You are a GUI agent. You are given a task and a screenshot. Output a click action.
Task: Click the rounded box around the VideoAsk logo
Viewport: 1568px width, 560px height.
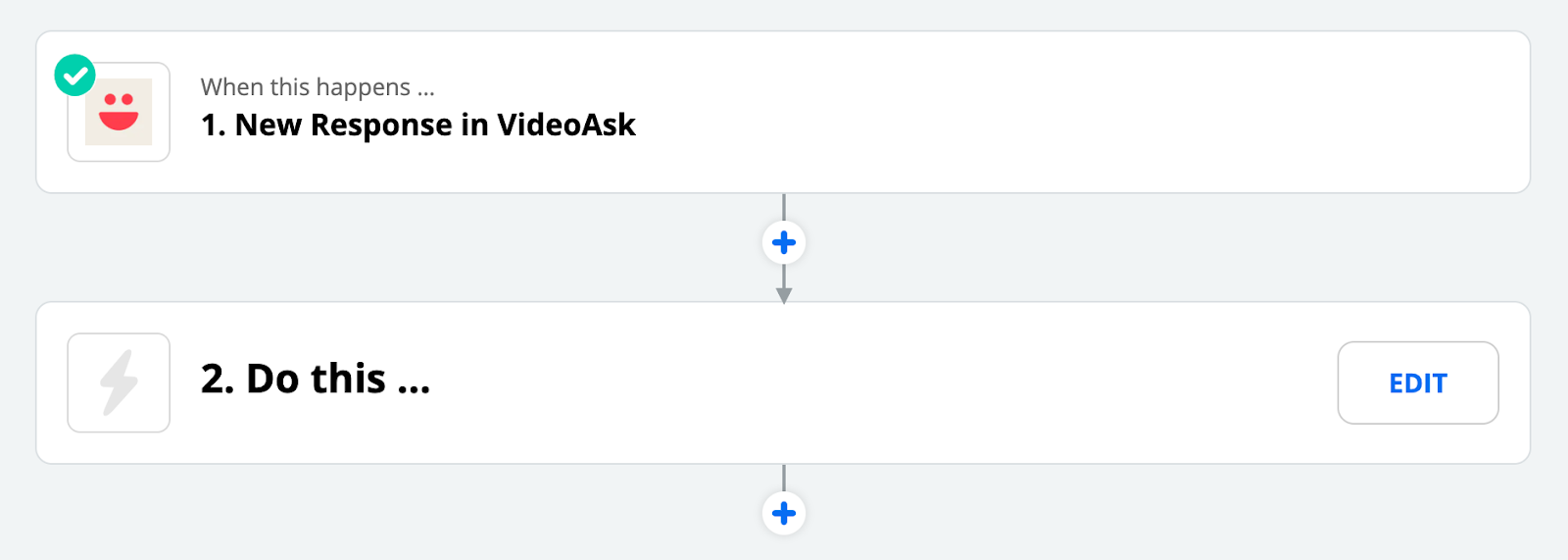119,112
